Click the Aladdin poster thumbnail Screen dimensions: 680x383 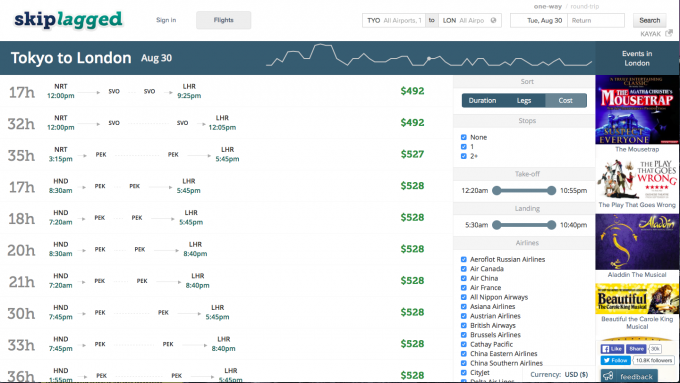[x=637, y=242]
